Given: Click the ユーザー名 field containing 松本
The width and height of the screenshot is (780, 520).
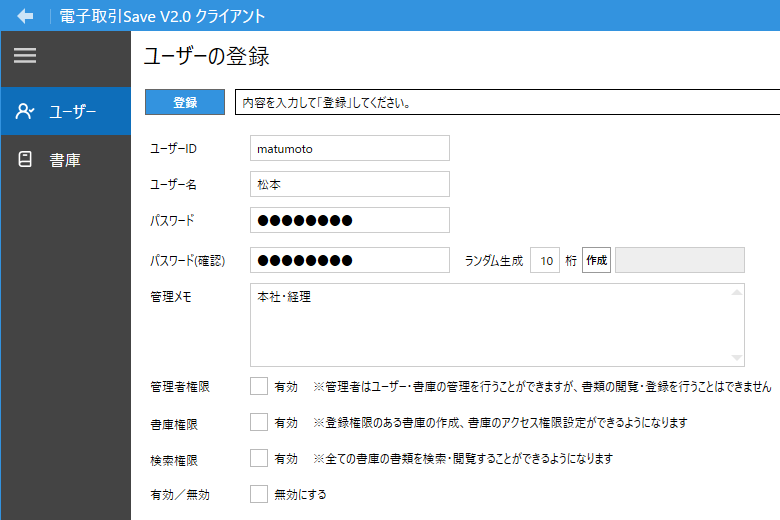Looking at the screenshot, I should point(349,184).
